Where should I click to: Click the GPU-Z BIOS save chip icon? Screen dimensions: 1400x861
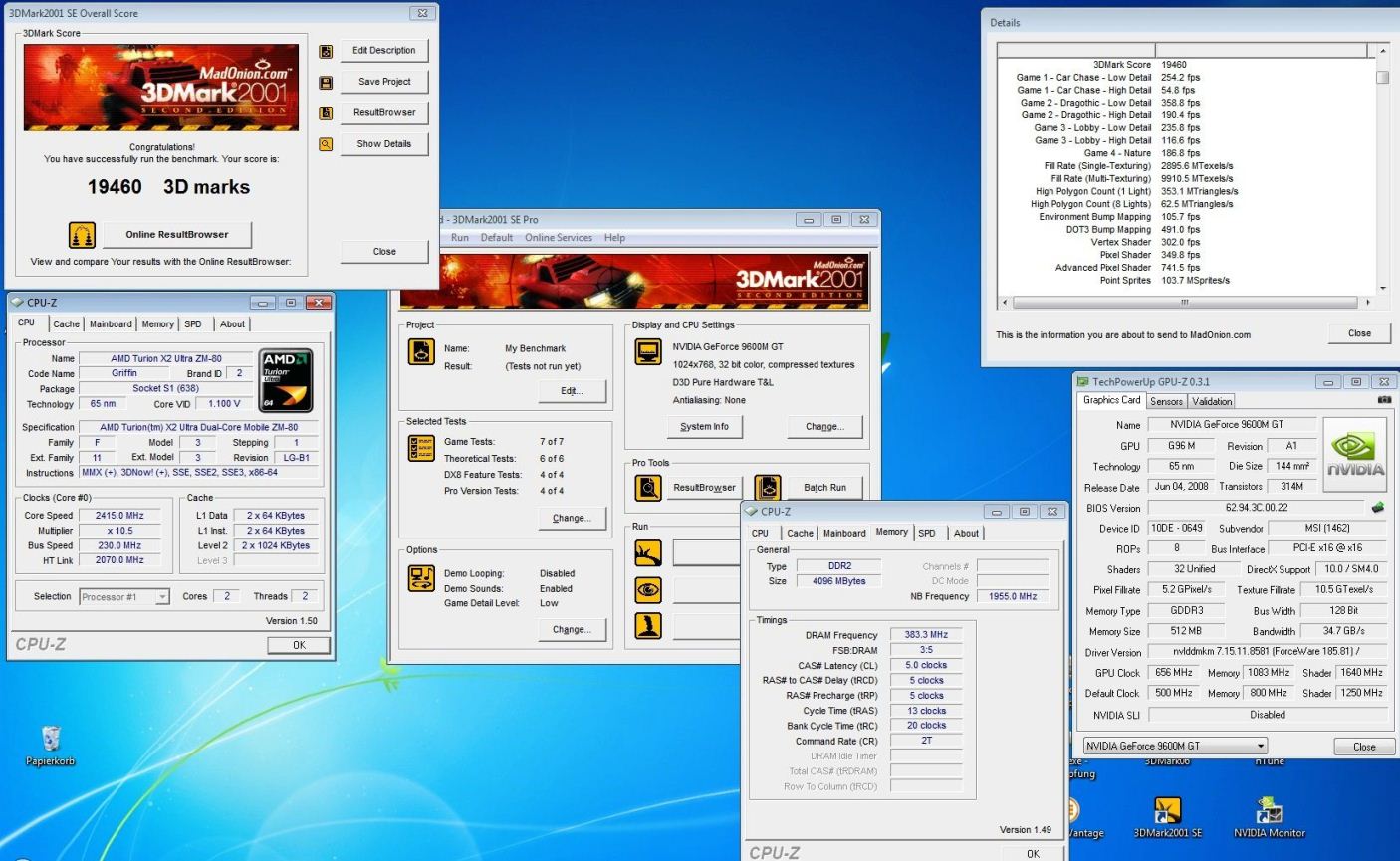[x=1378, y=508]
